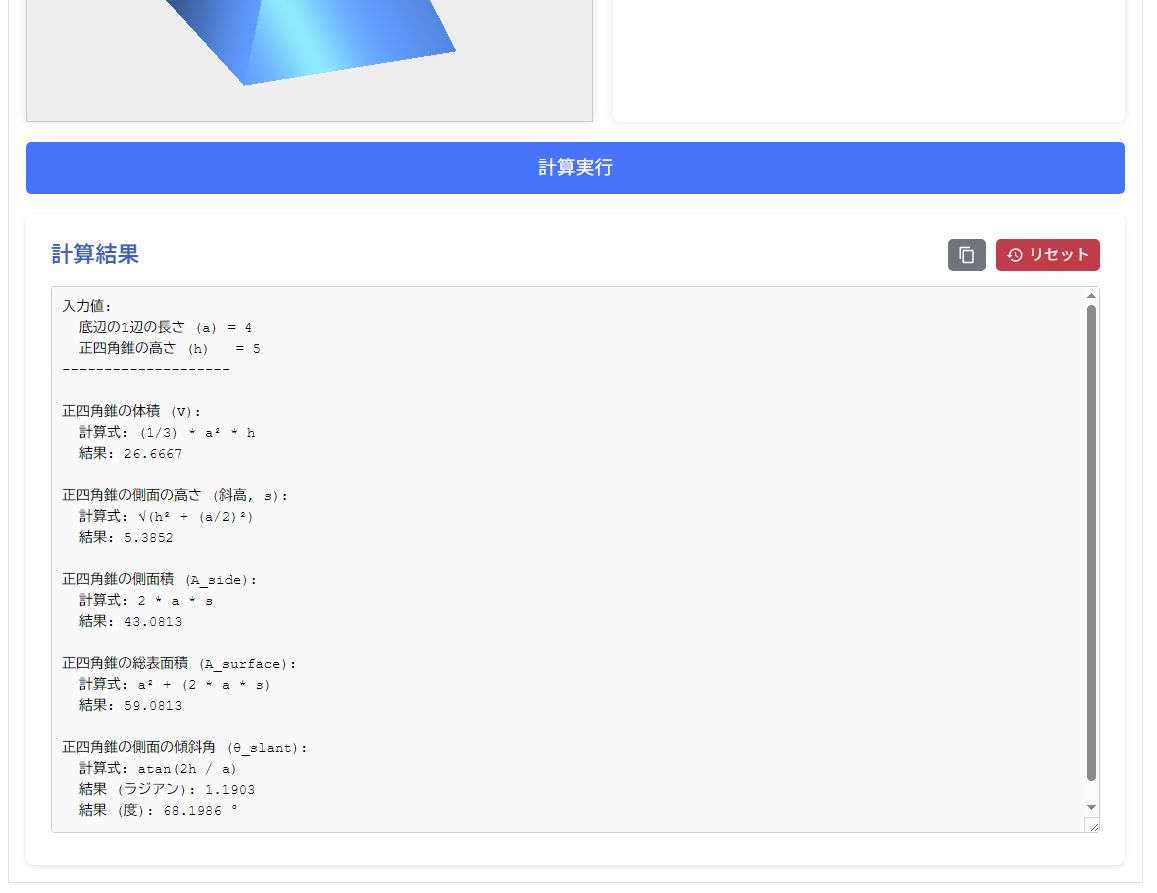Click the total surface result 59.0813
This screenshot has height=893, width=1157.
click(153, 706)
